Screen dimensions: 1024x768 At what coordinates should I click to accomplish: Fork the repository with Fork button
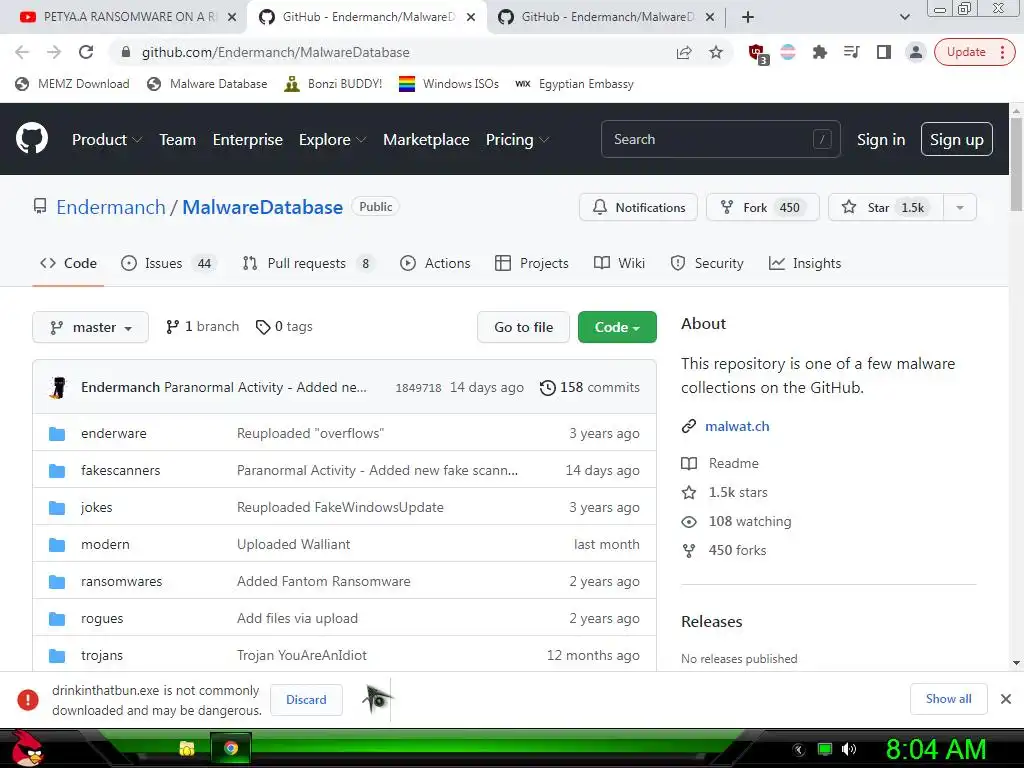(x=762, y=208)
